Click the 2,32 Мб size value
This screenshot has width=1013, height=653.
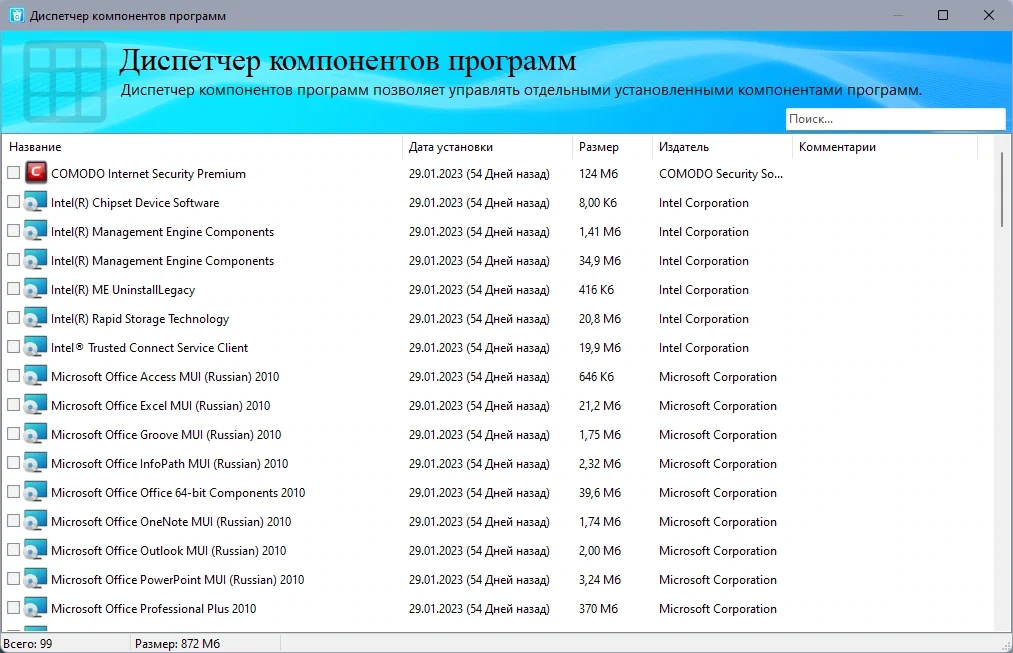tap(600, 464)
